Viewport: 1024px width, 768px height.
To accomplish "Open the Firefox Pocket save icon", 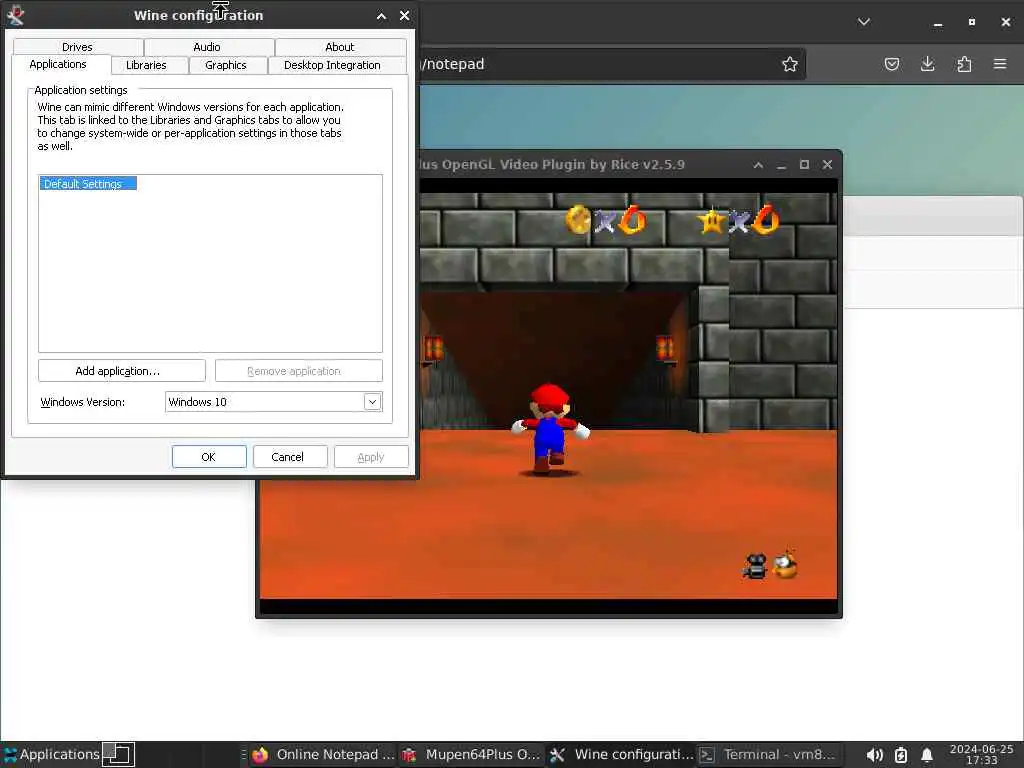I will [891, 64].
